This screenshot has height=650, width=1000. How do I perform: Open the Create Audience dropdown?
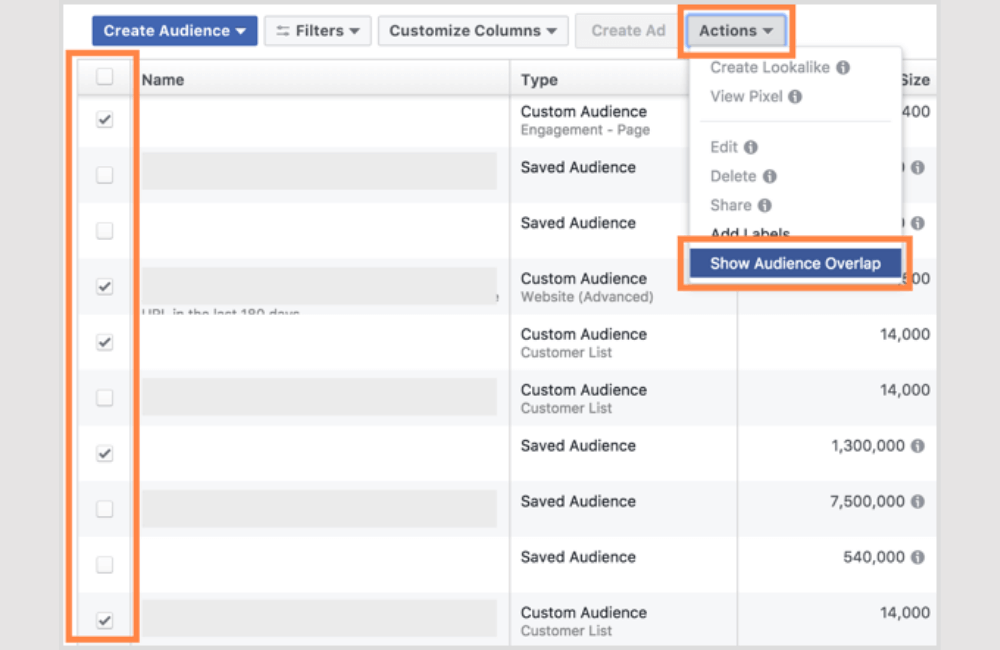(174, 31)
